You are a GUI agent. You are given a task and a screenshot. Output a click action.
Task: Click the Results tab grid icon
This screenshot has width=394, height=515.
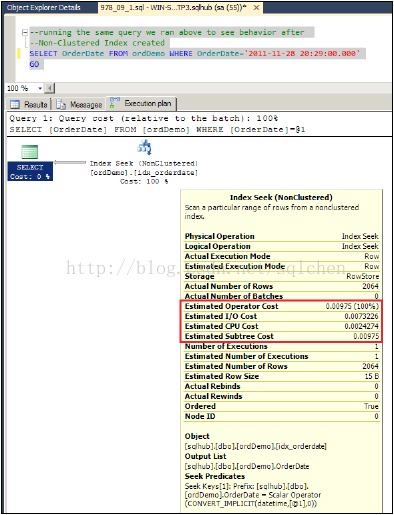pyautogui.click(x=15, y=105)
